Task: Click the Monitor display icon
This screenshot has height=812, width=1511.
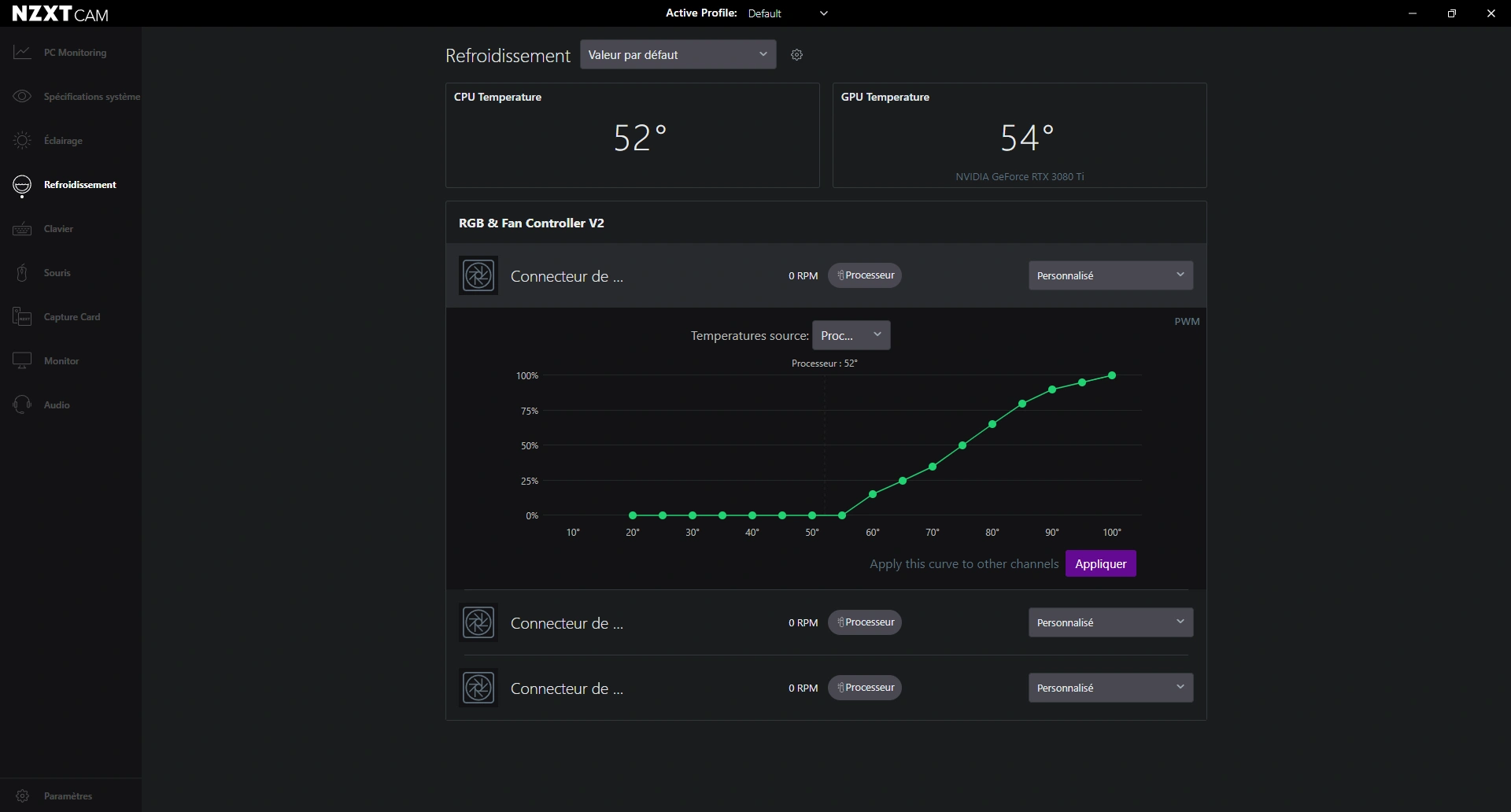Action: (x=22, y=360)
